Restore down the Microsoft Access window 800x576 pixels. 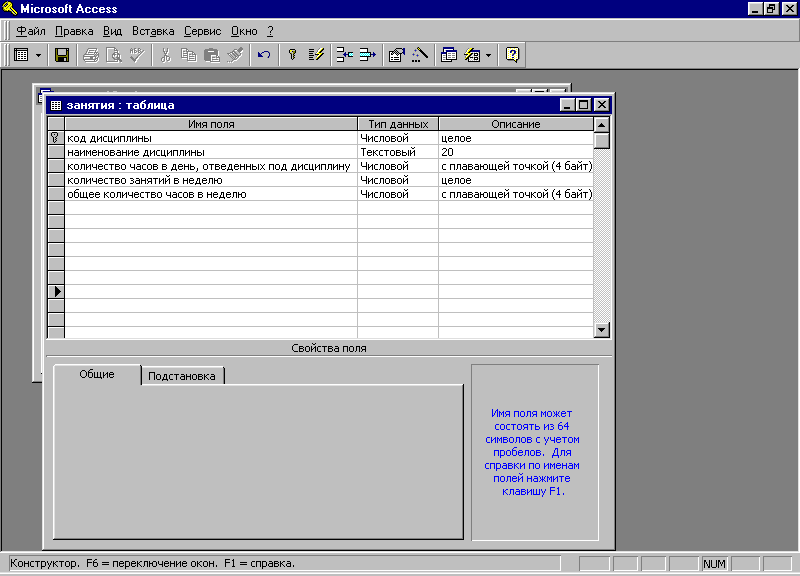coord(771,9)
